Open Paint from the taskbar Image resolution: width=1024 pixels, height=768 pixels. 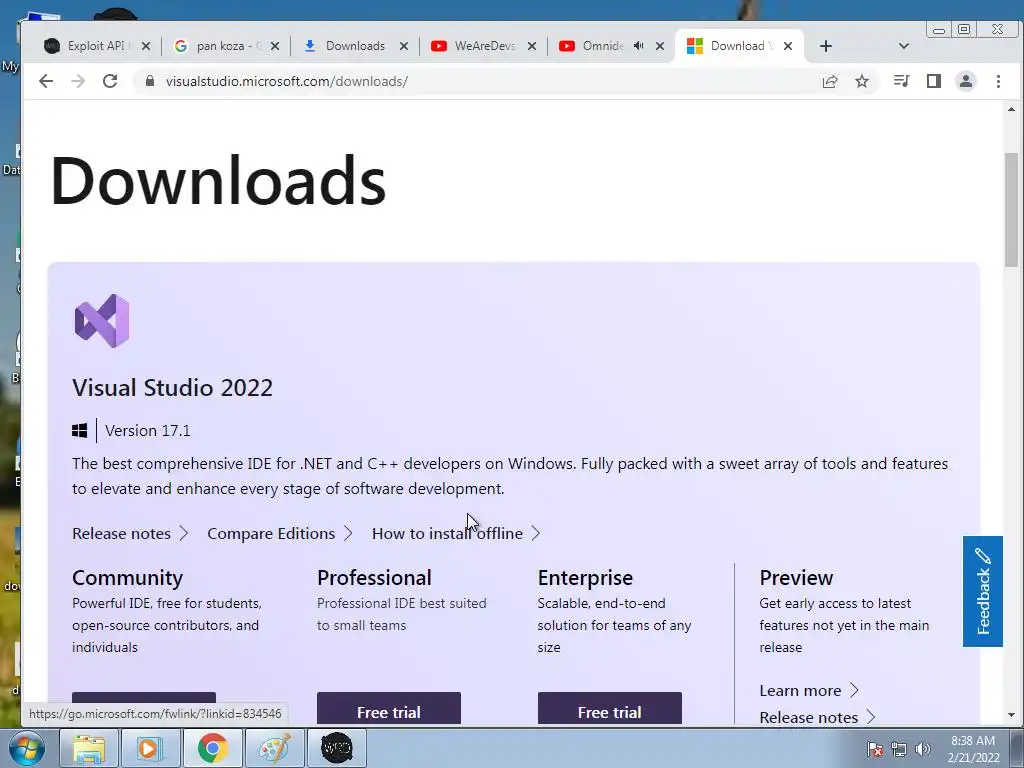[x=274, y=748]
